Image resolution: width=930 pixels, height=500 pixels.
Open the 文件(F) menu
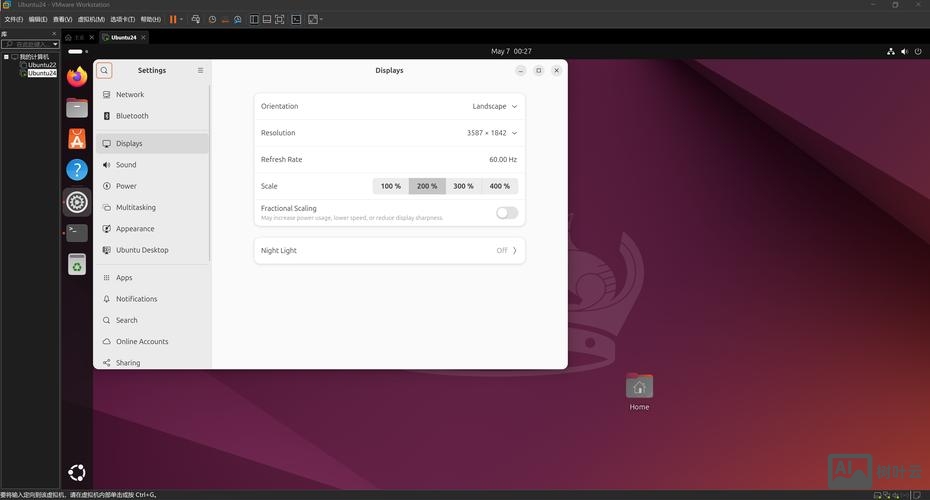point(14,20)
